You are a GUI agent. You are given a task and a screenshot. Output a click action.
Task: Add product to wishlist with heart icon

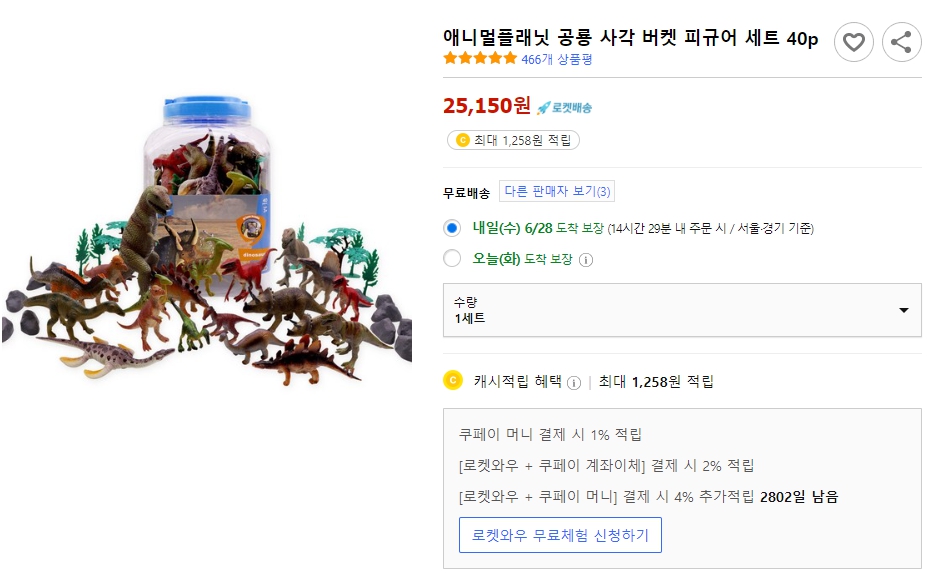(x=853, y=42)
